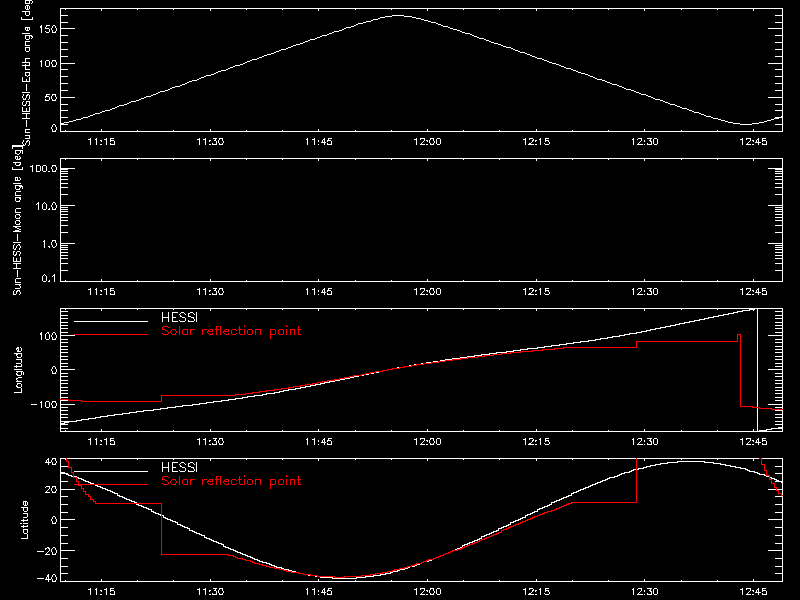Click red legend line in Longitude plot
Image resolution: width=800 pixels, height=600 pixels.
[x=111, y=335]
